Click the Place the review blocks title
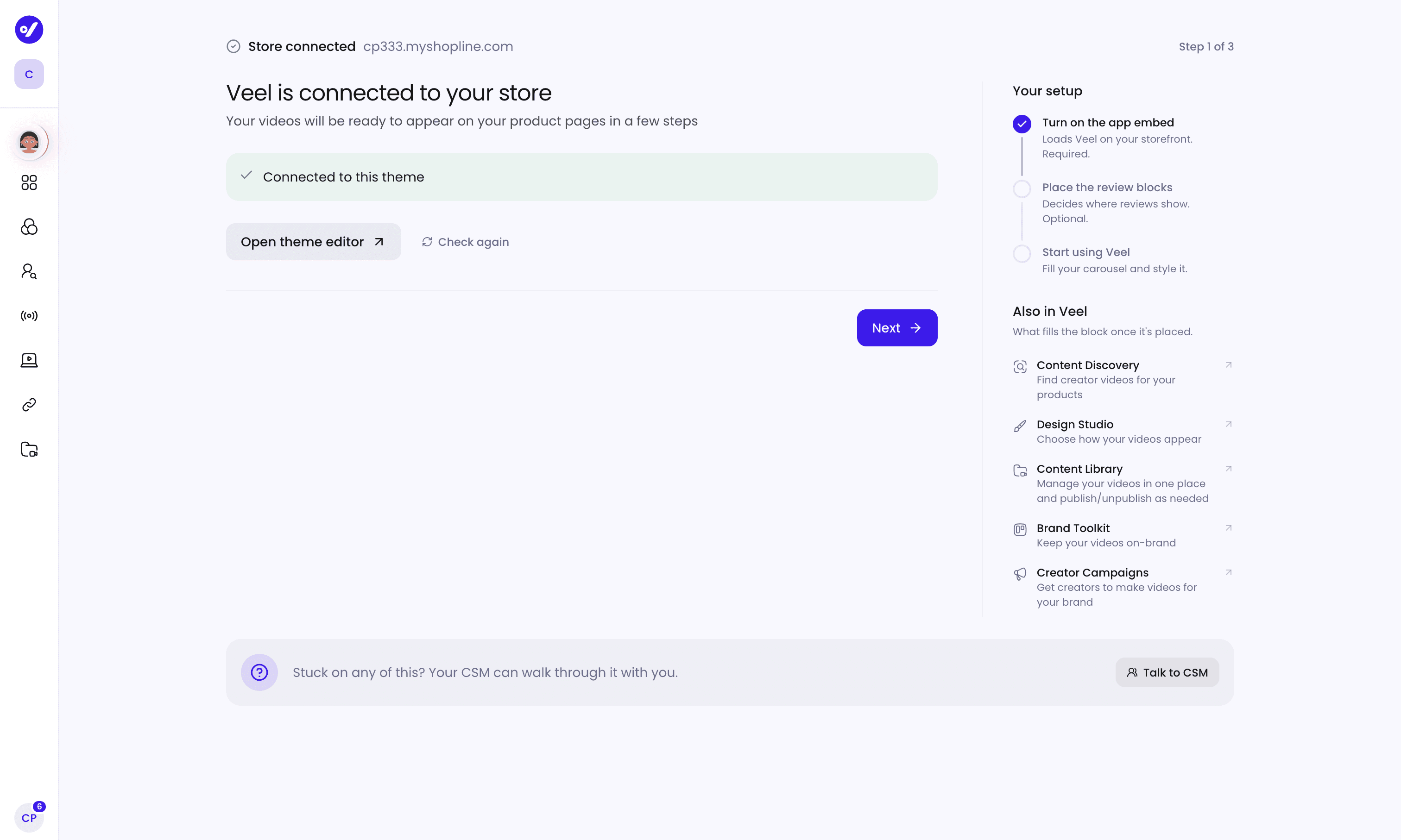This screenshot has width=1401, height=840. (x=1107, y=188)
